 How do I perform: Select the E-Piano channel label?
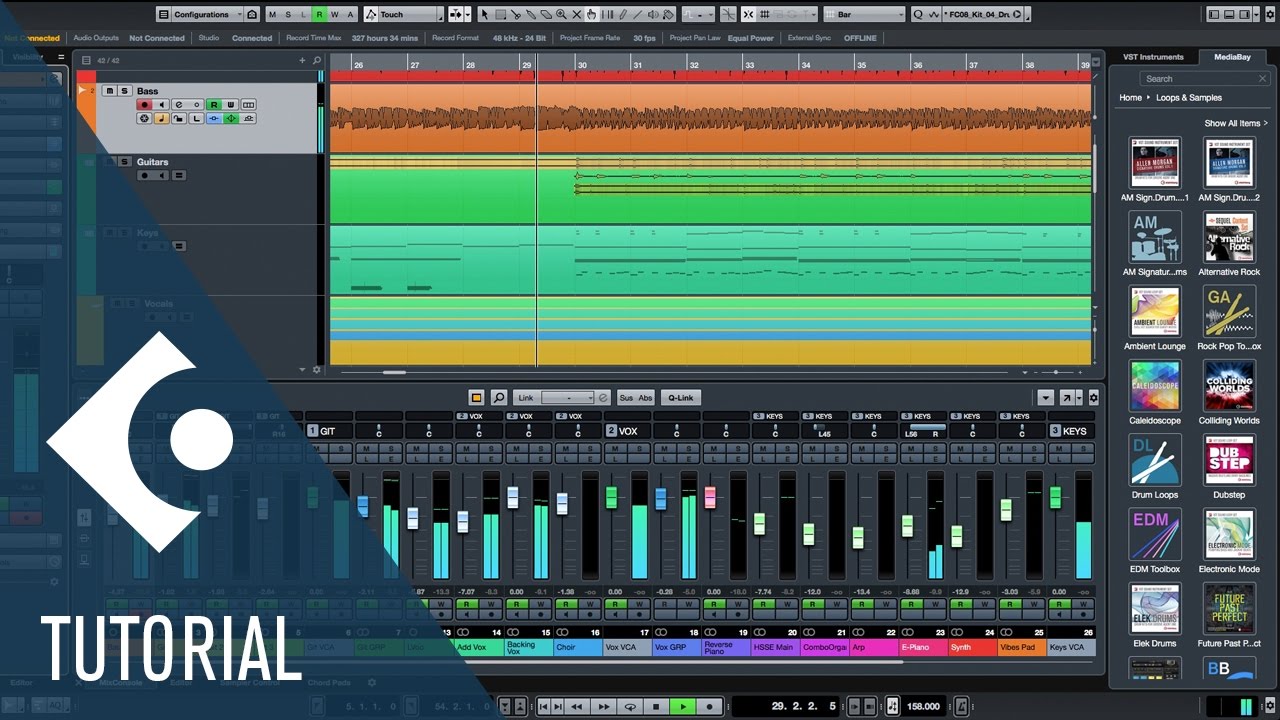point(923,647)
